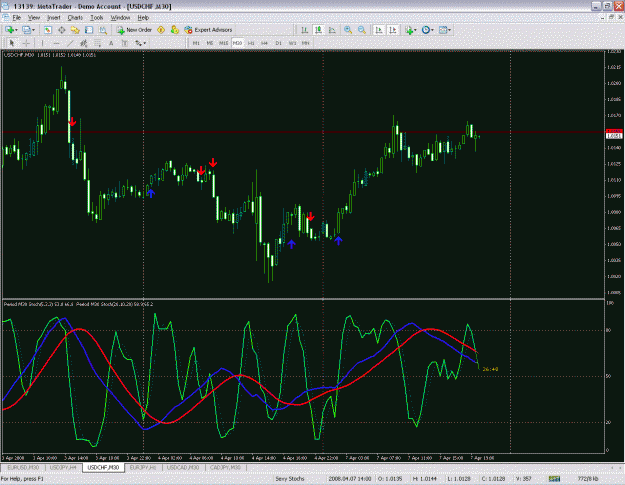The image size is (625, 485).
Task: Zoom in on the chart
Action: (348, 30)
